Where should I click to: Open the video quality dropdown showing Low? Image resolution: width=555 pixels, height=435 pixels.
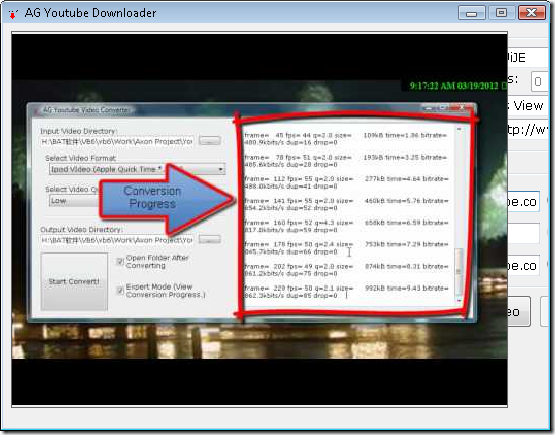pyautogui.click(x=74, y=201)
